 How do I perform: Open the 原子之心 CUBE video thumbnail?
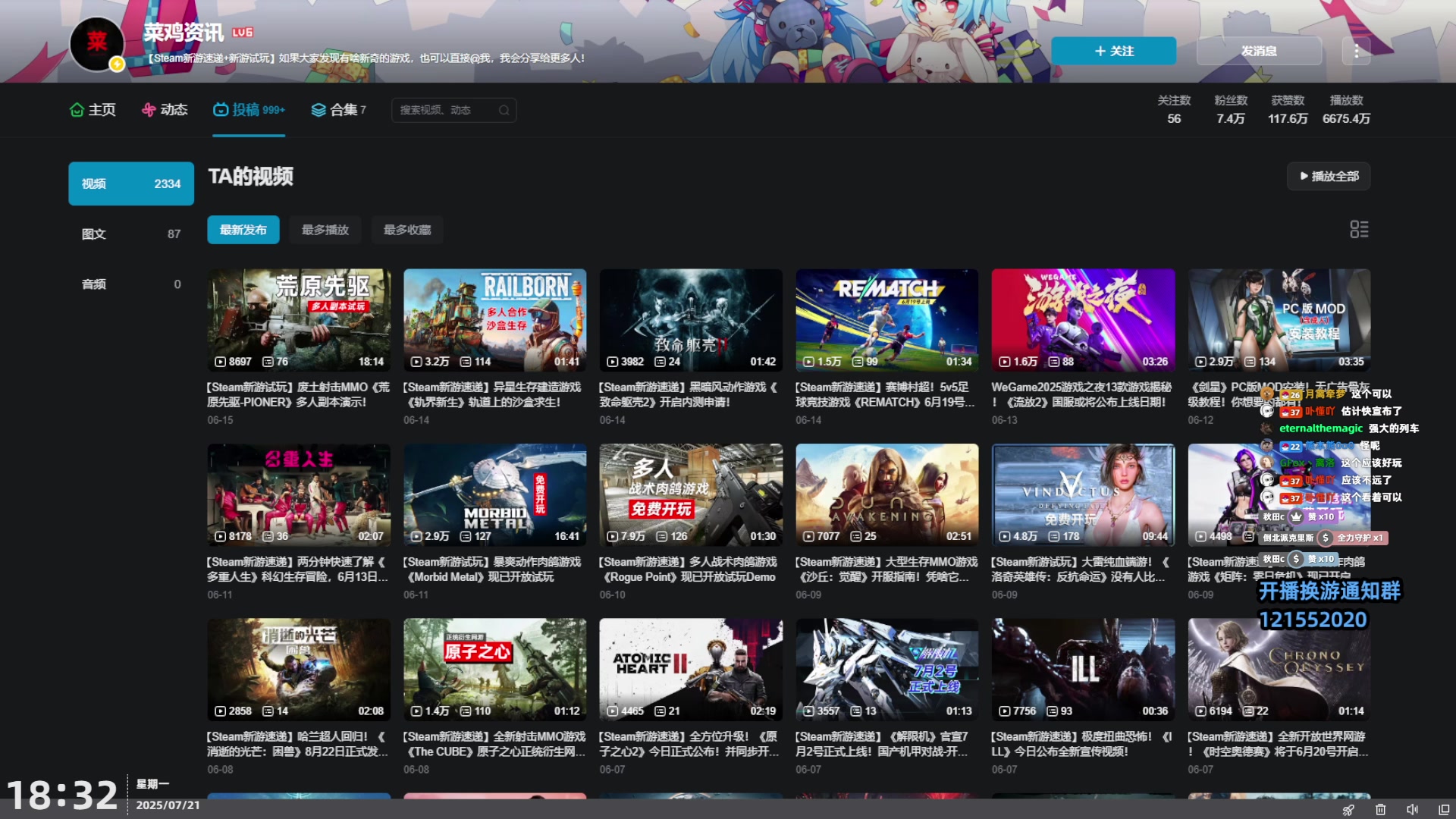(494, 670)
